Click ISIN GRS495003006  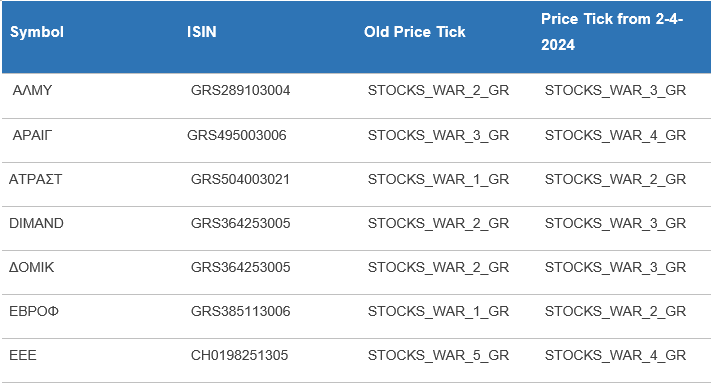tap(236, 136)
